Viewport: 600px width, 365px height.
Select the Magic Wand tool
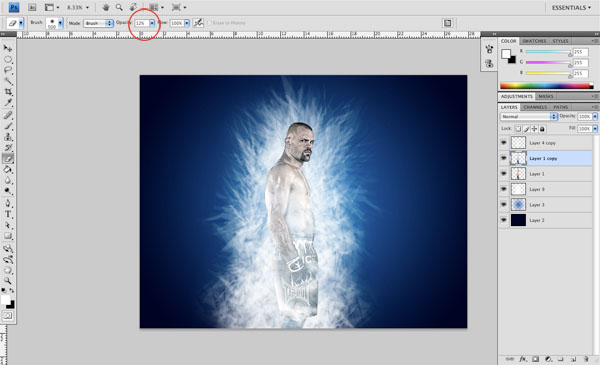8,81
